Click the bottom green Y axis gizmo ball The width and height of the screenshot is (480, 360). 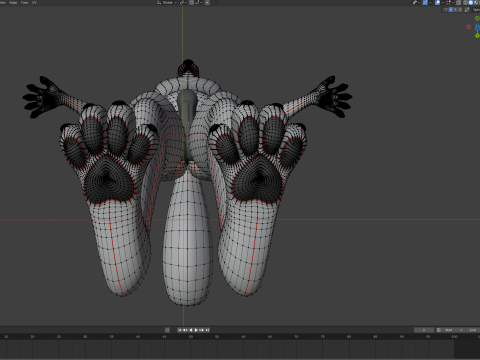click(x=477, y=35)
